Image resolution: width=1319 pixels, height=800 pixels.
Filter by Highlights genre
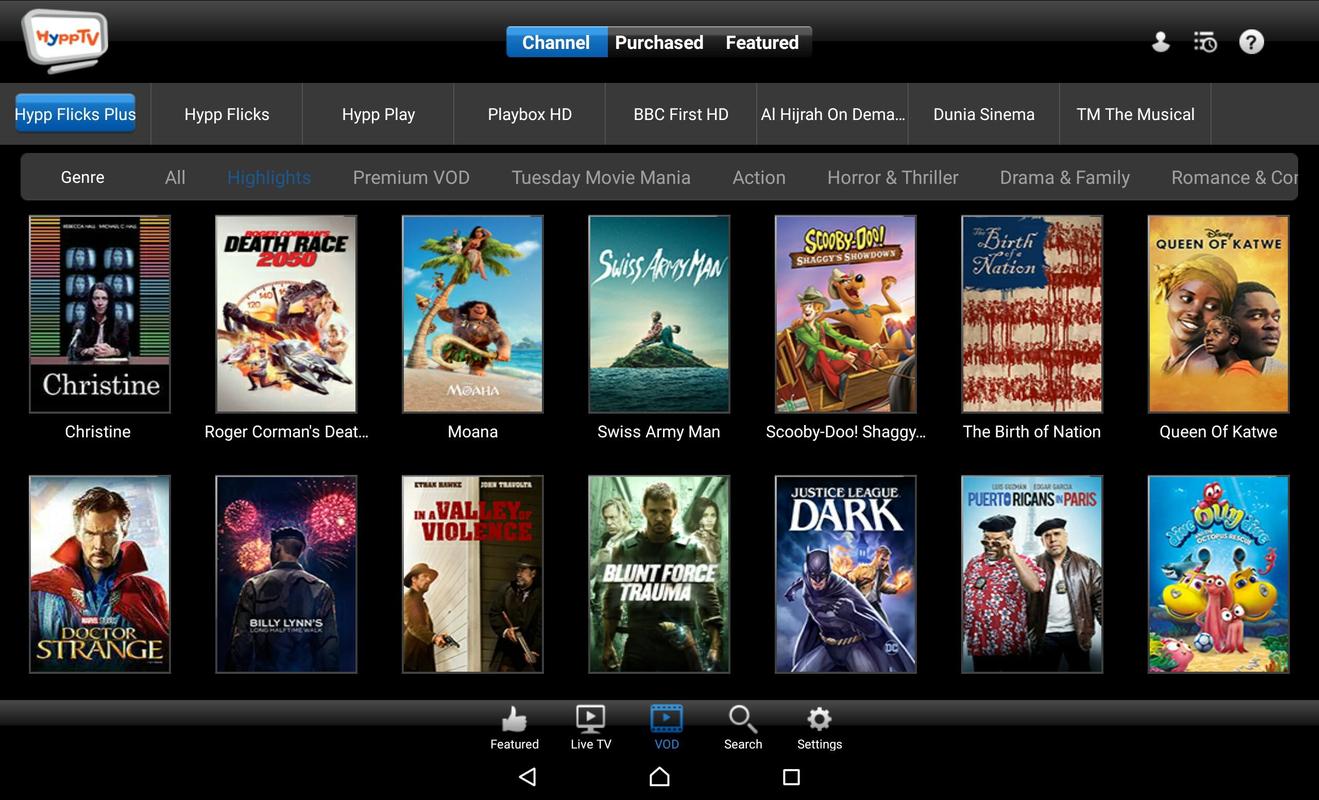(269, 177)
